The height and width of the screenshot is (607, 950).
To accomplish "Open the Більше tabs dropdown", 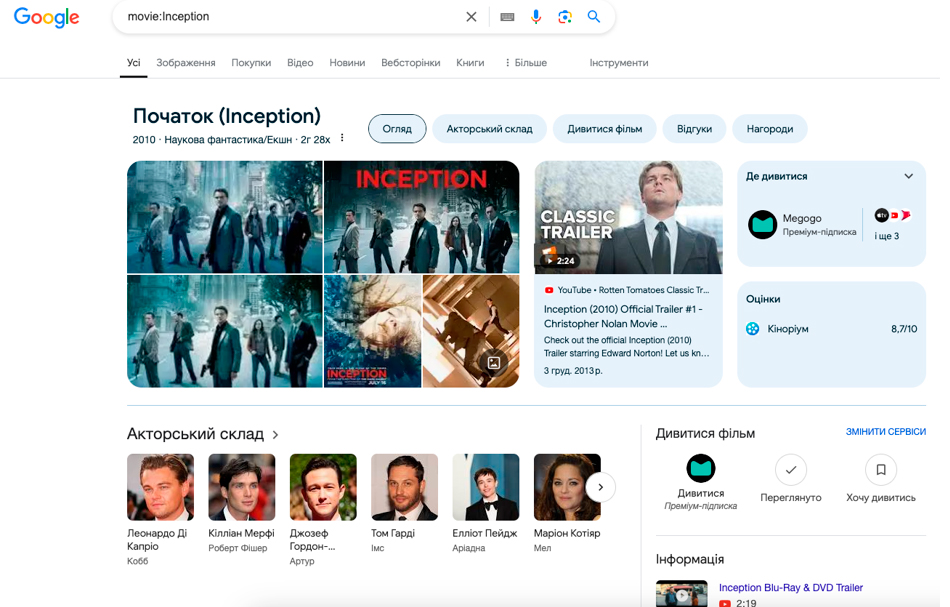I will point(525,62).
